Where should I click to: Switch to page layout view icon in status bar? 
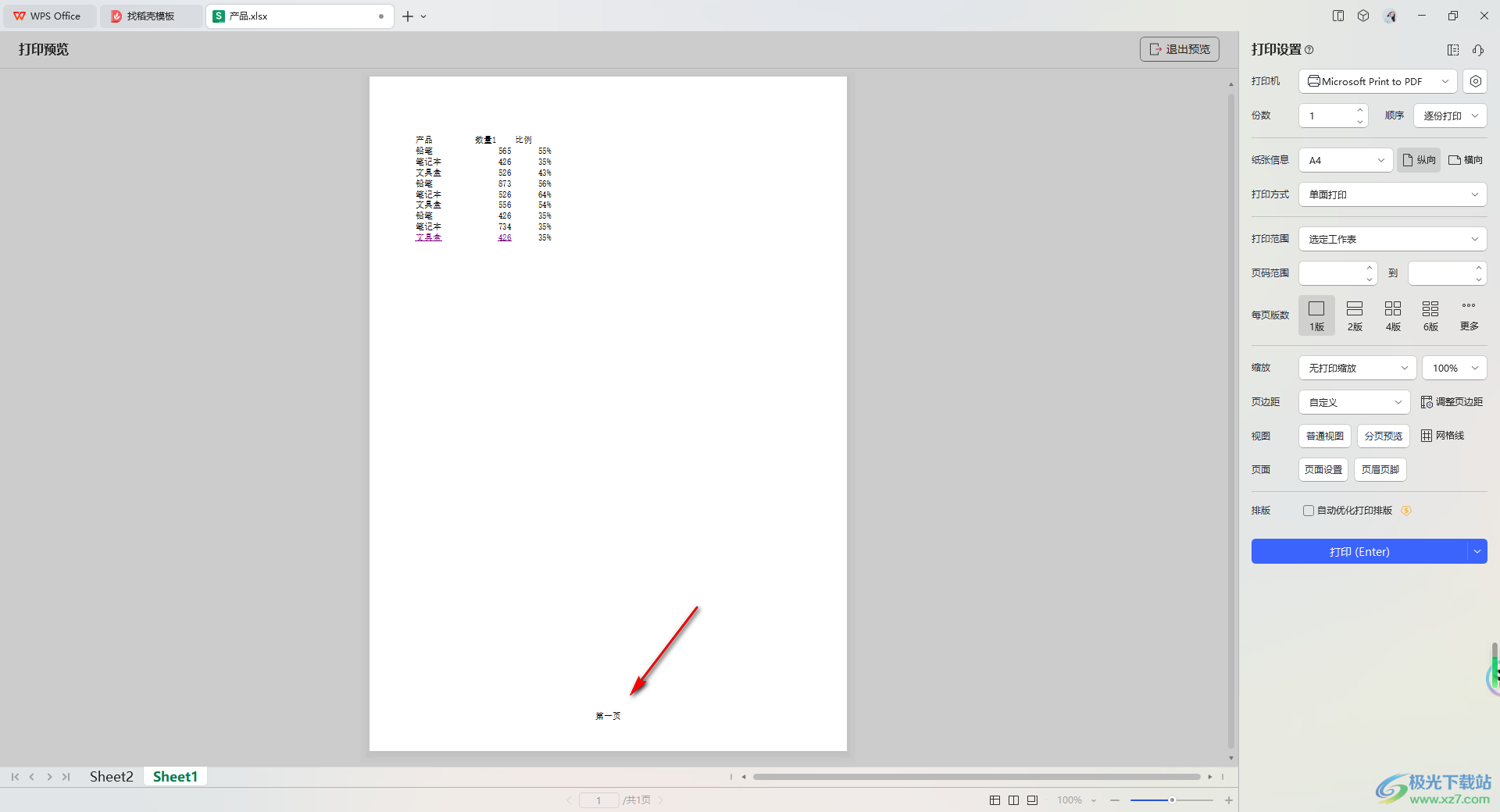click(1032, 800)
